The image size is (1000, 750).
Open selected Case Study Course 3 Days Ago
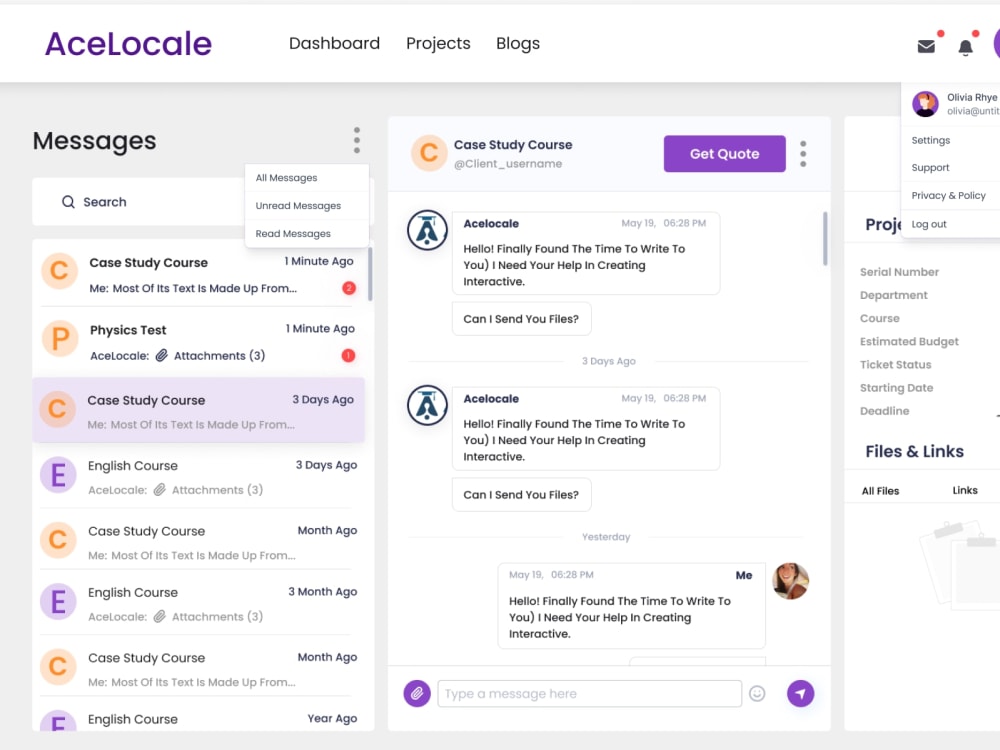click(199, 410)
